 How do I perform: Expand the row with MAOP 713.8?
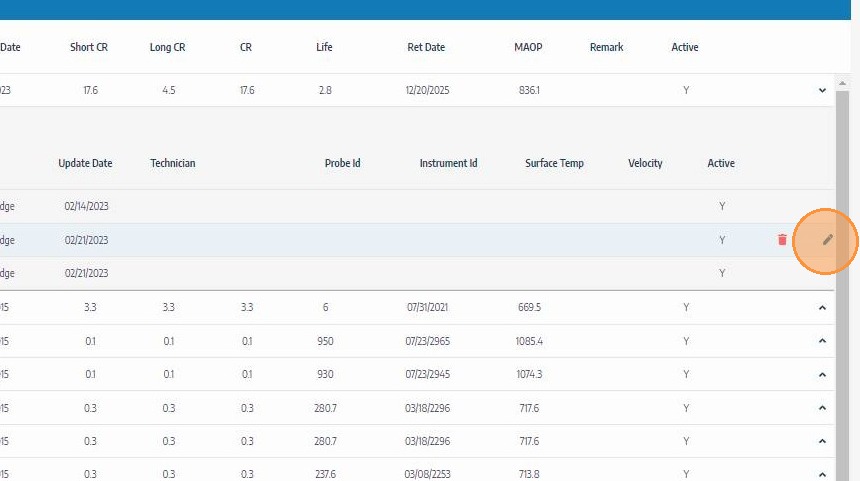822,474
